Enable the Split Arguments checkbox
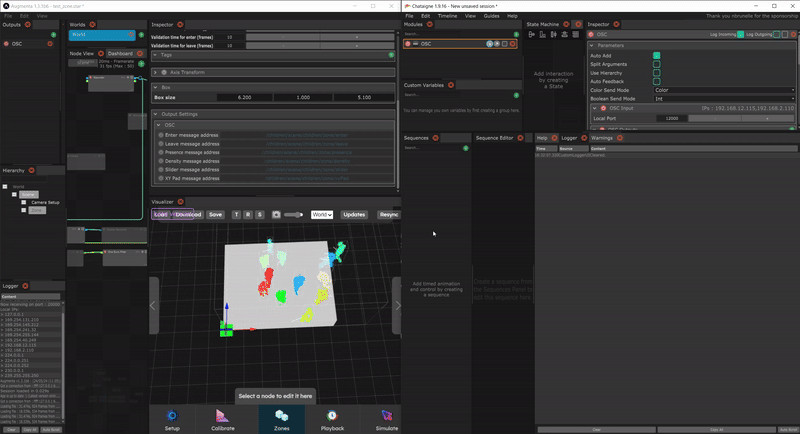 coord(657,64)
